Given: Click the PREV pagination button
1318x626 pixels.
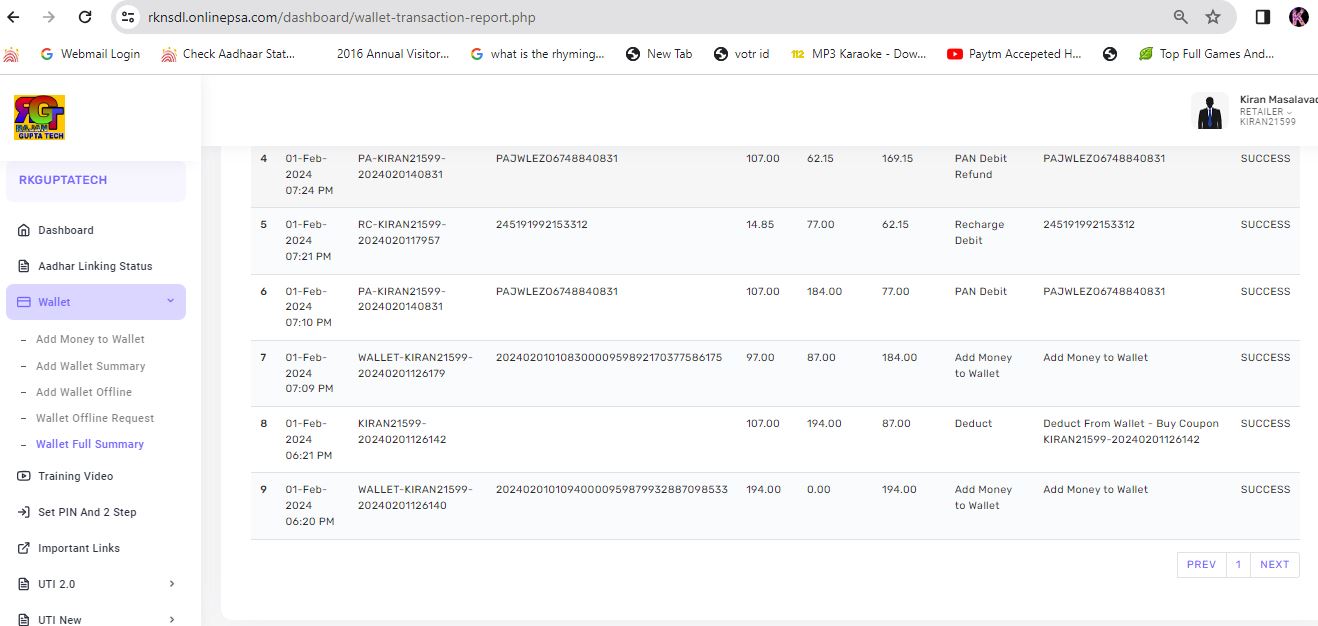Looking at the screenshot, I should pyautogui.click(x=1201, y=565).
